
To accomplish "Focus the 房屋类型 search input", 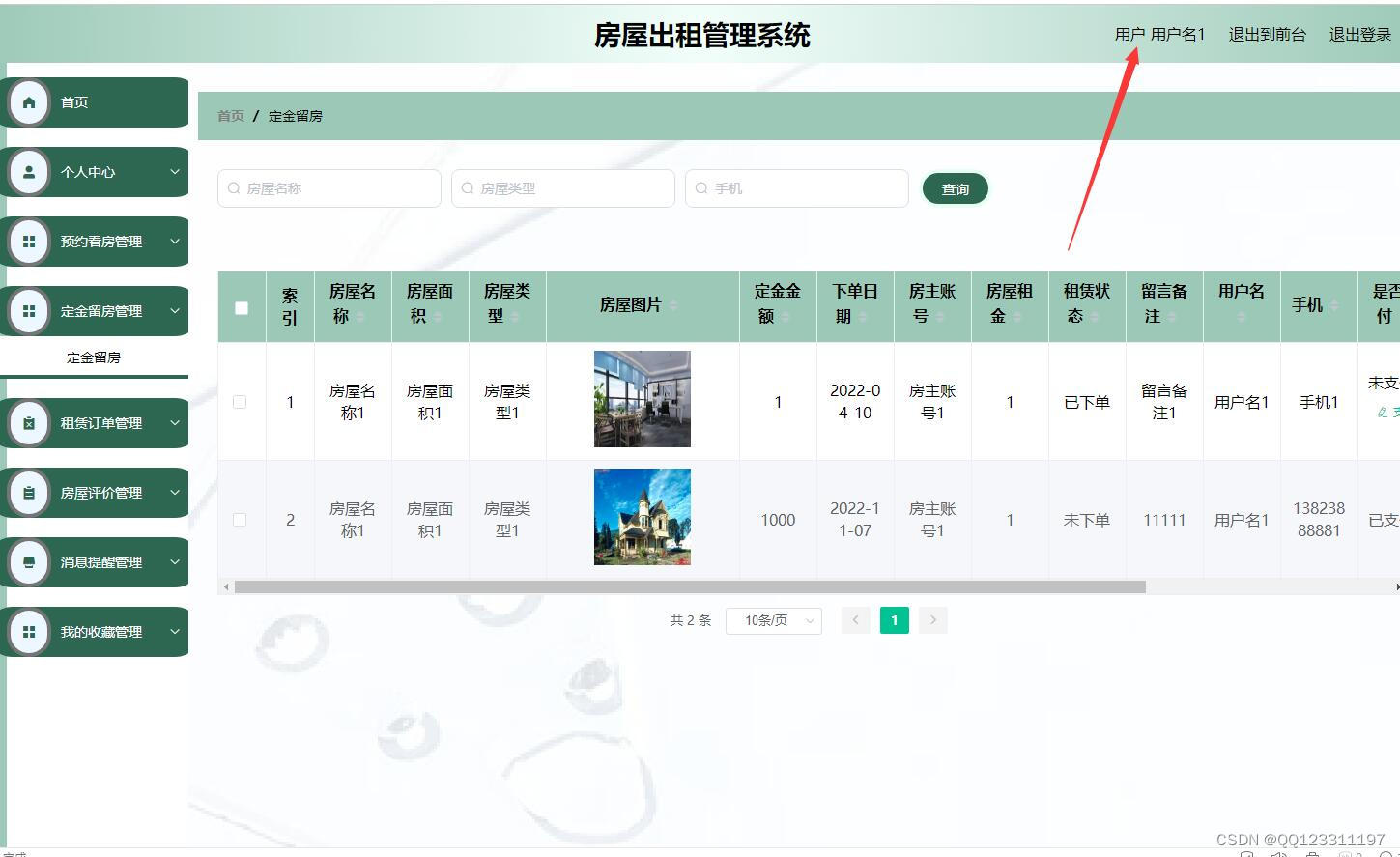I will coord(563,188).
